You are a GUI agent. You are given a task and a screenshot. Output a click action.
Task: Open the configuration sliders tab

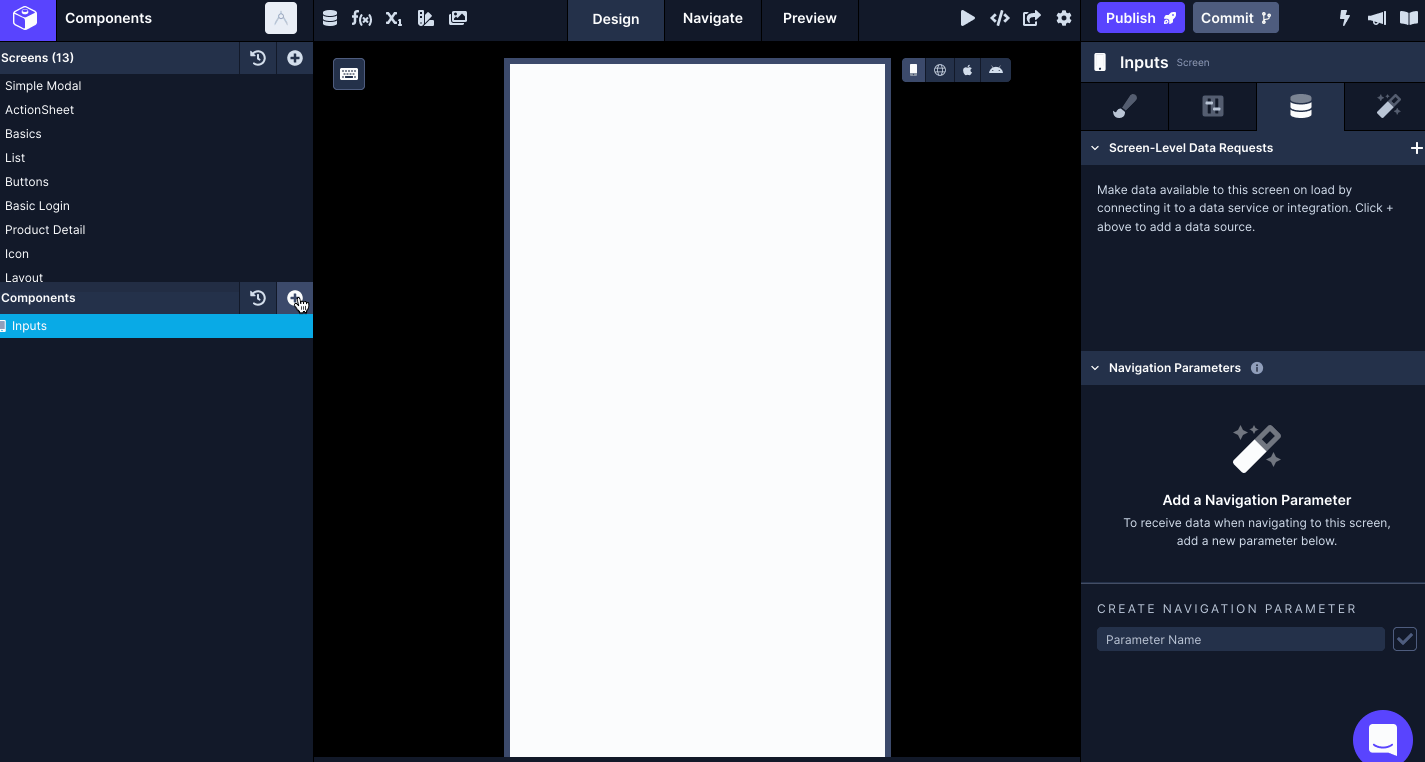click(1213, 107)
